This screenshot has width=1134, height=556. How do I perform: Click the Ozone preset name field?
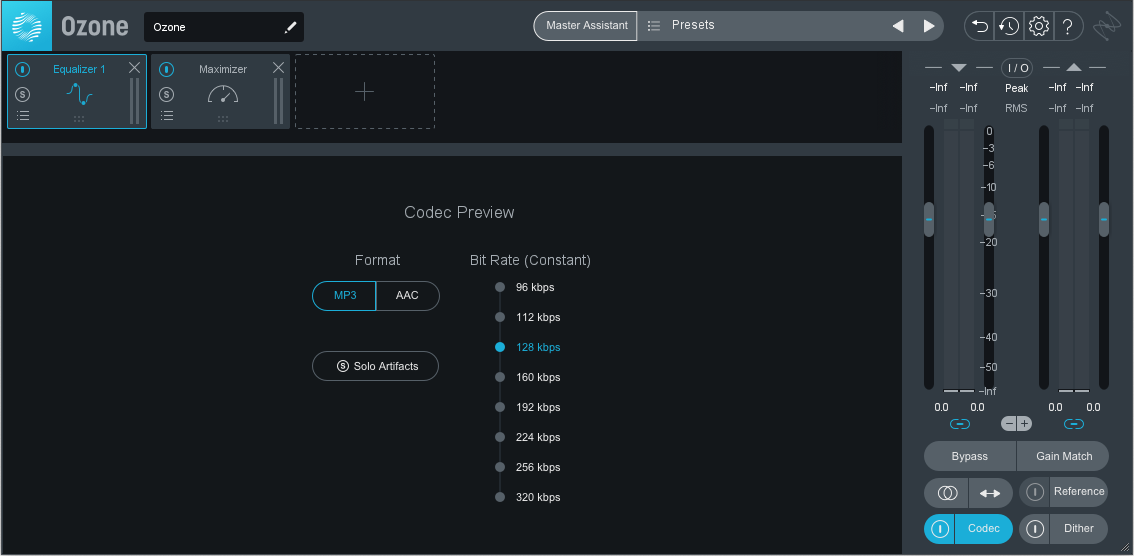tap(223, 27)
